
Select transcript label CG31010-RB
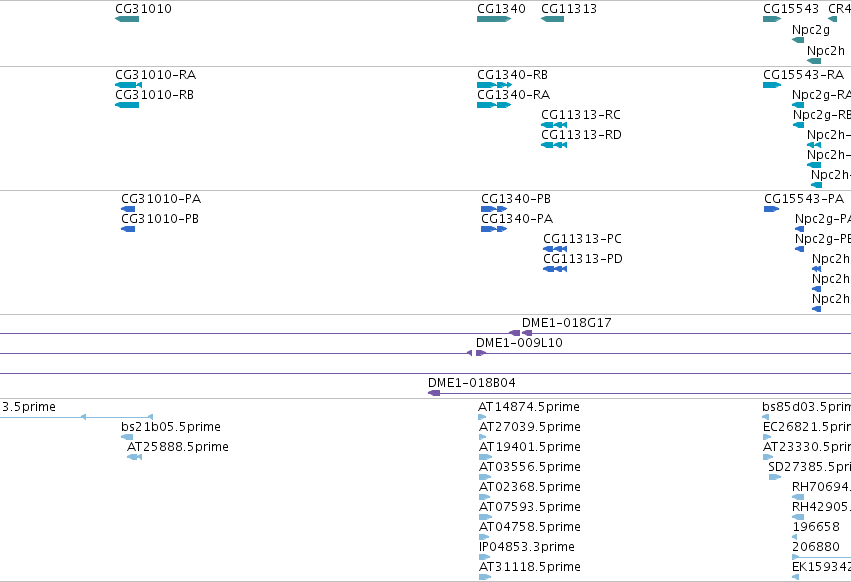click(154, 94)
